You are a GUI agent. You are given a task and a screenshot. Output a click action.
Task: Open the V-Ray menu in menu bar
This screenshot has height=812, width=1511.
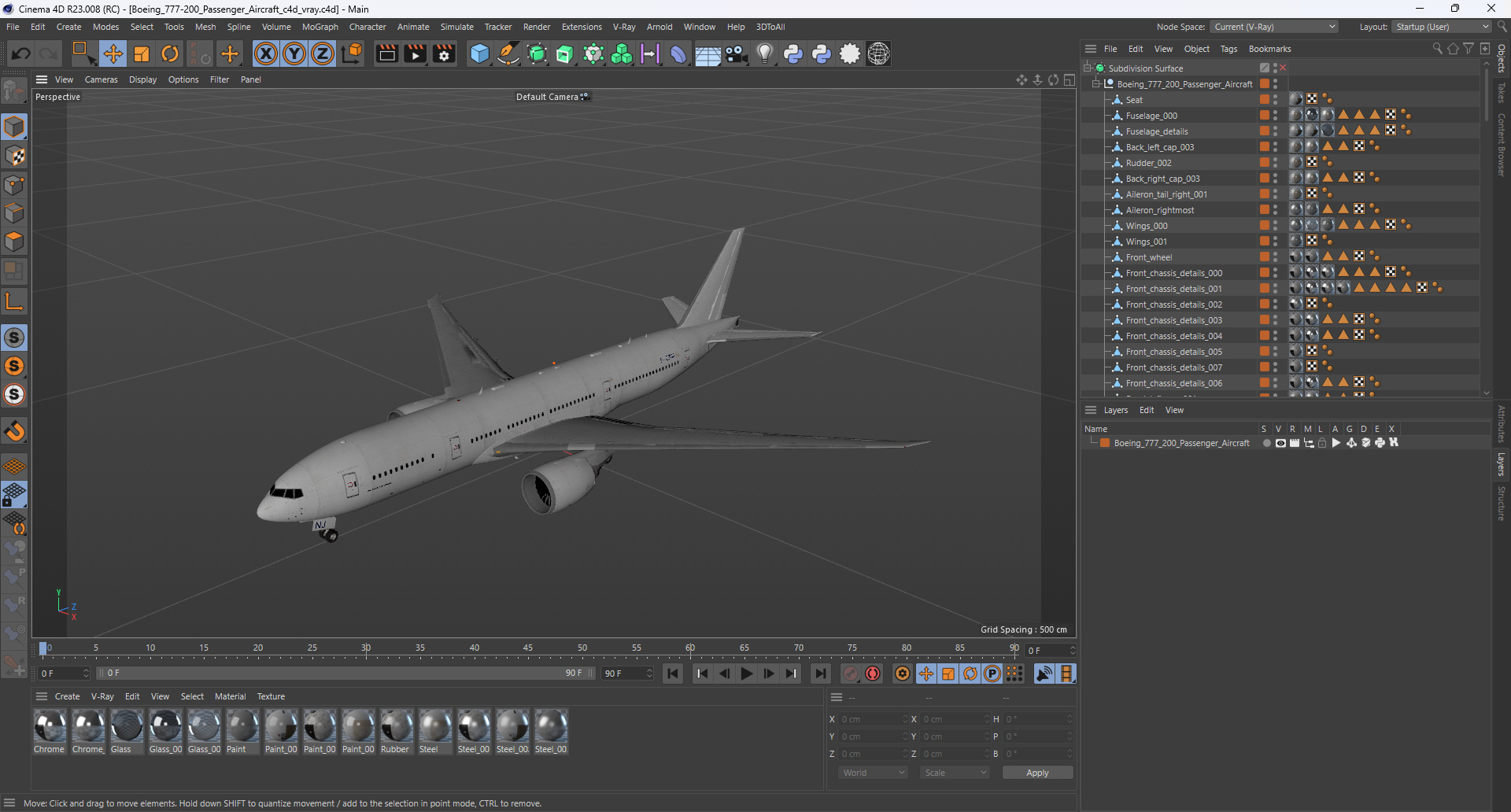(x=624, y=27)
